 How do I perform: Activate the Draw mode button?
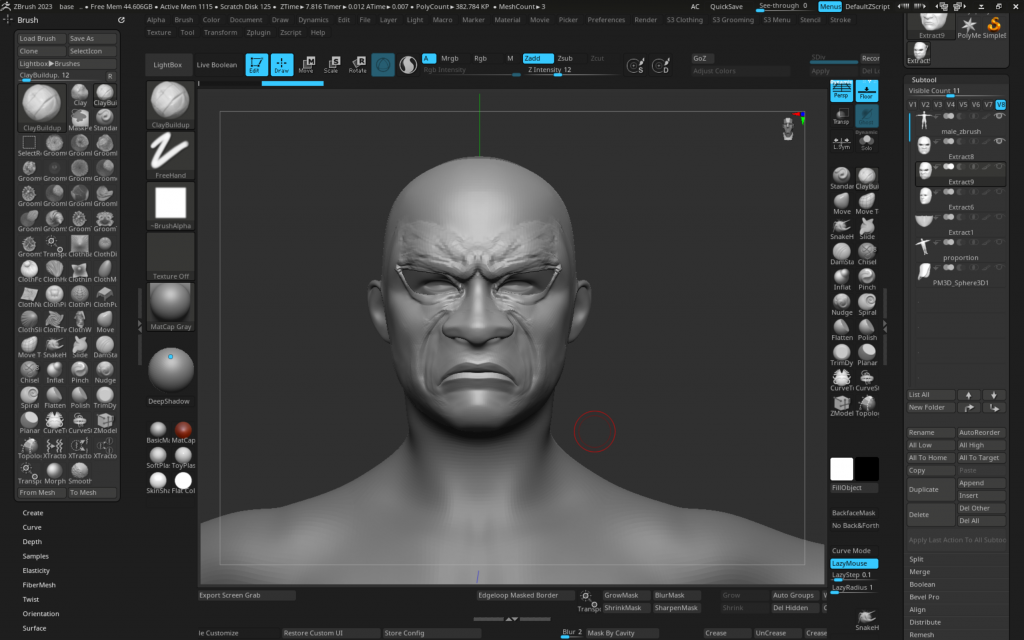click(282, 65)
